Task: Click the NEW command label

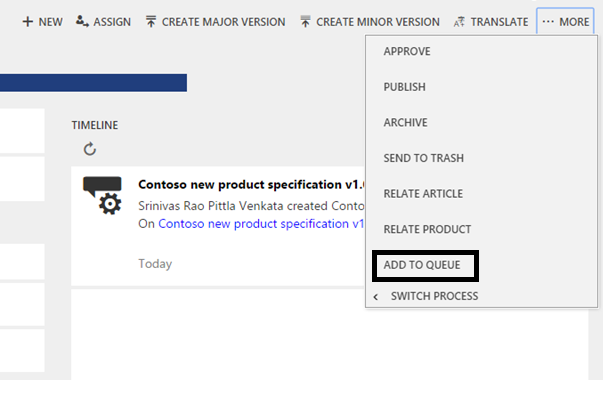Action: point(50,22)
